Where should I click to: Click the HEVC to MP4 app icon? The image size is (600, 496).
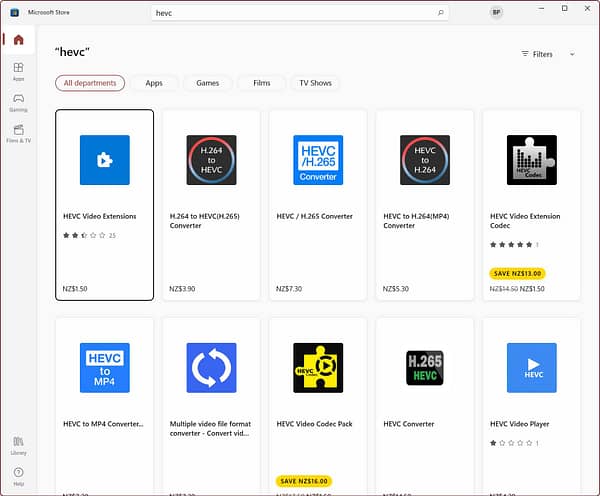(104, 368)
